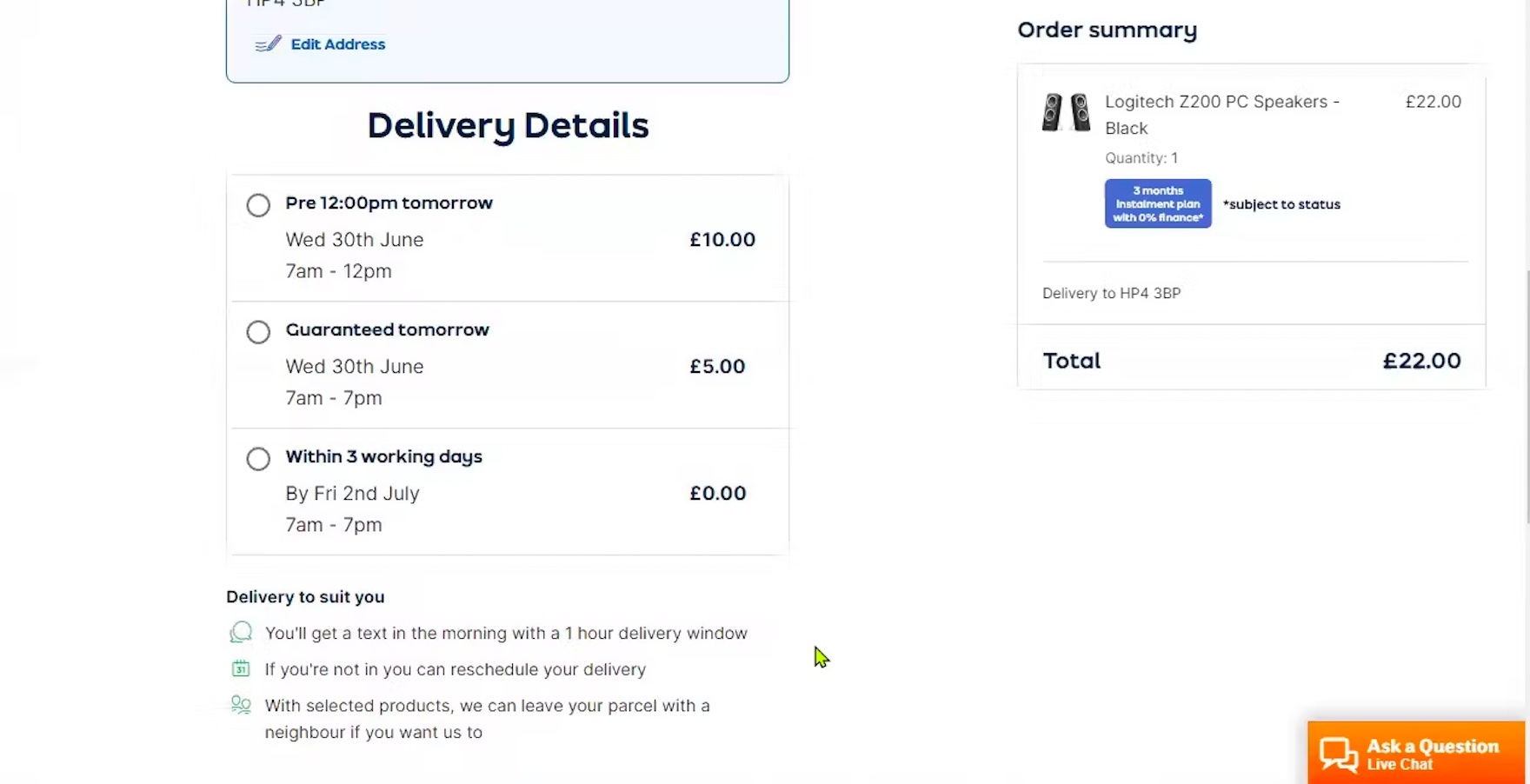Open the Edit Address link

click(x=337, y=44)
